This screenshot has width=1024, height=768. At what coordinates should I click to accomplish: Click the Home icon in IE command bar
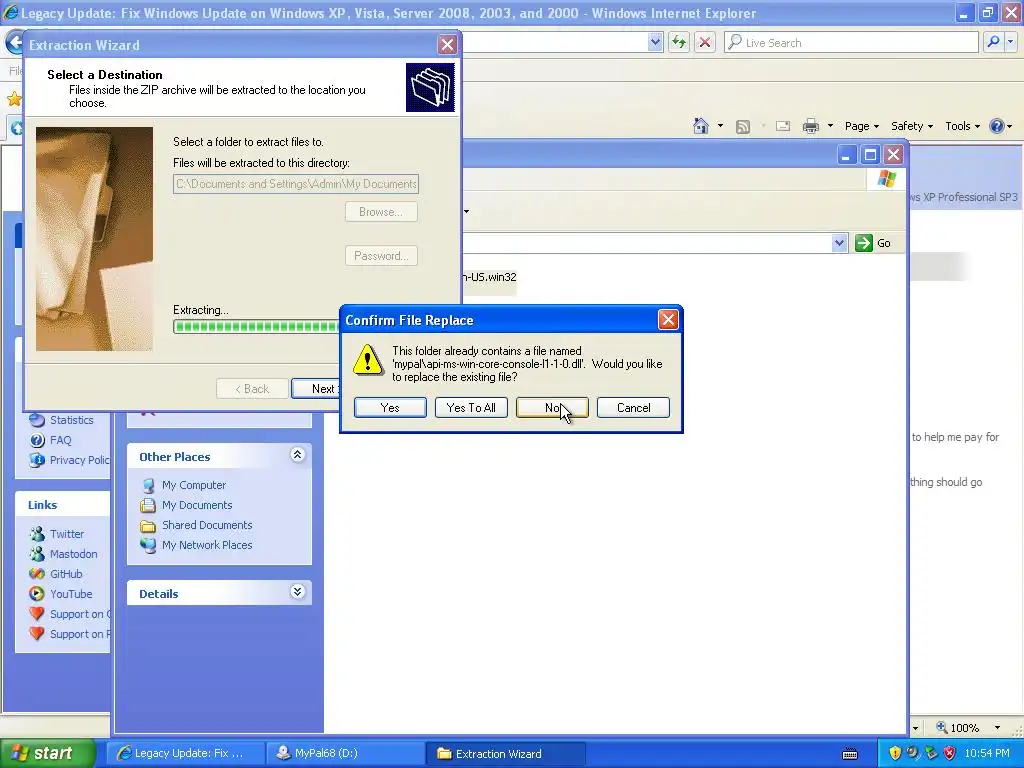pyautogui.click(x=701, y=126)
